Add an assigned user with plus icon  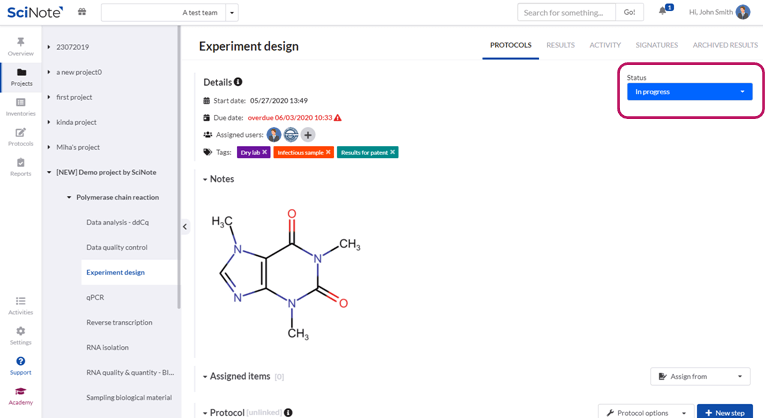point(308,134)
